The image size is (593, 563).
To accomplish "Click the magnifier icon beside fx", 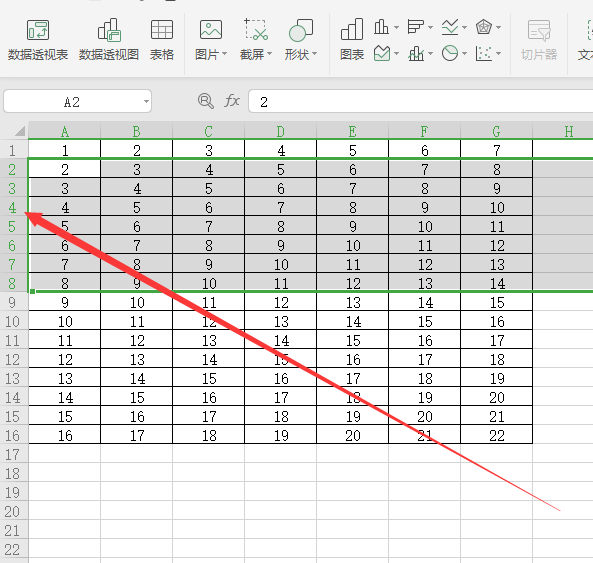I will tap(206, 101).
